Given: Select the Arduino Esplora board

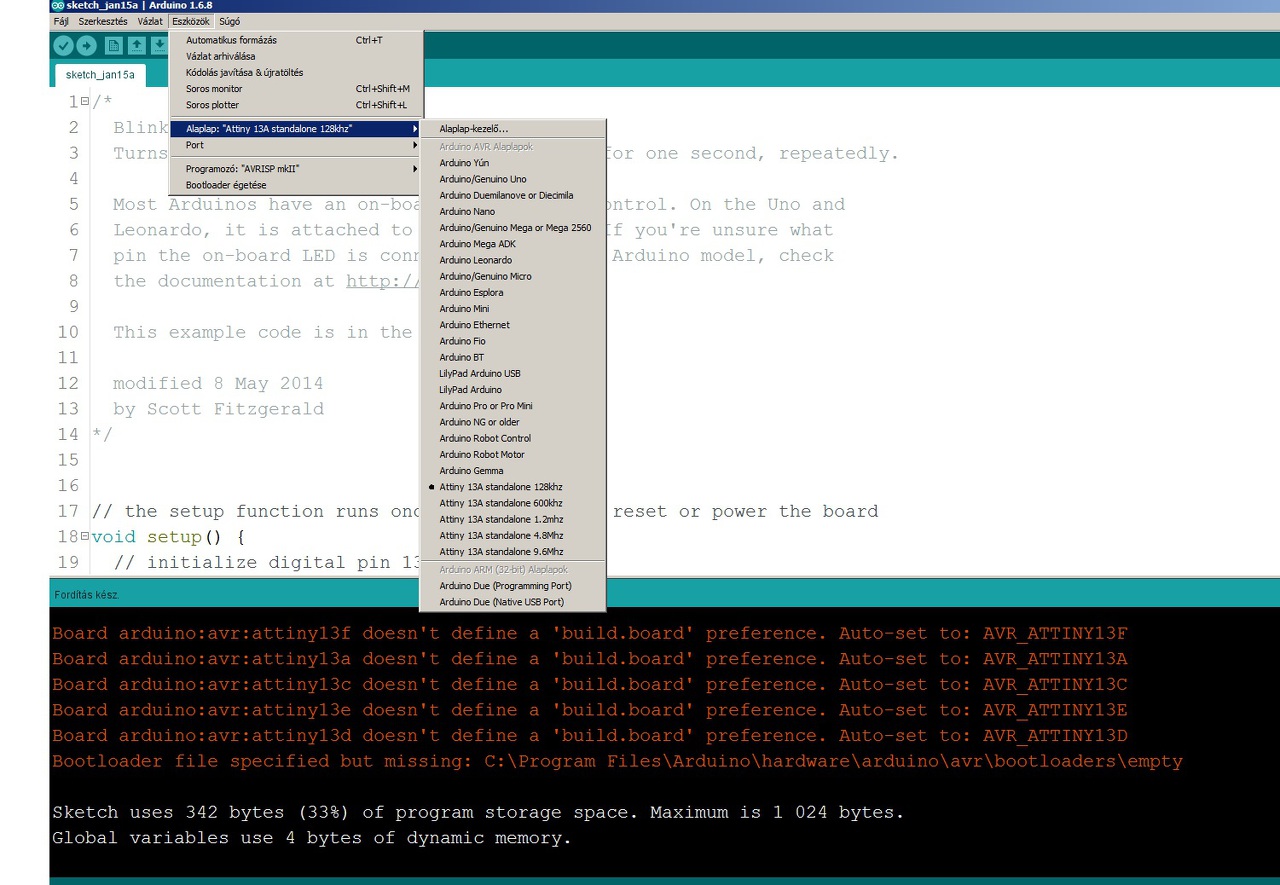Looking at the screenshot, I should (x=513, y=292).
